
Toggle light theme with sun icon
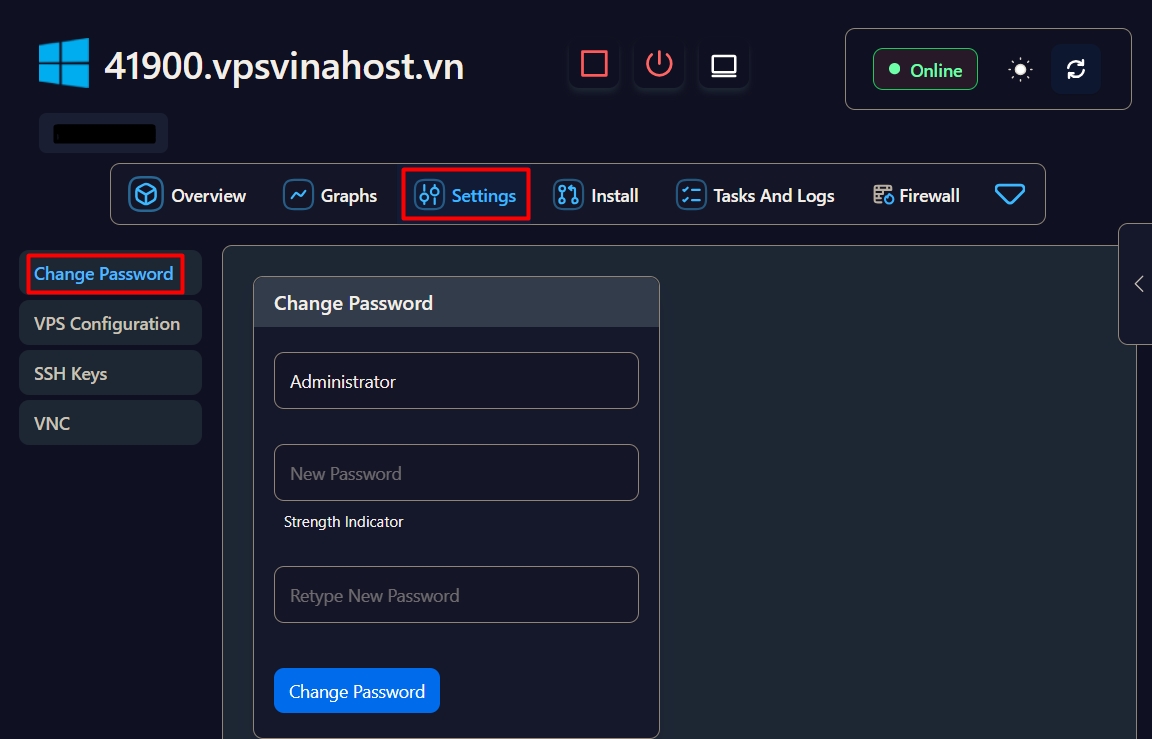coord(1020,69)
